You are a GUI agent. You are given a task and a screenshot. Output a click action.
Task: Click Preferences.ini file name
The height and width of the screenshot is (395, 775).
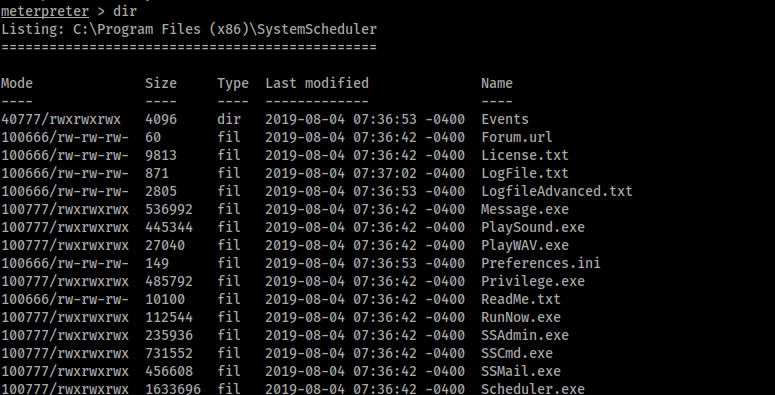(541, 263)
